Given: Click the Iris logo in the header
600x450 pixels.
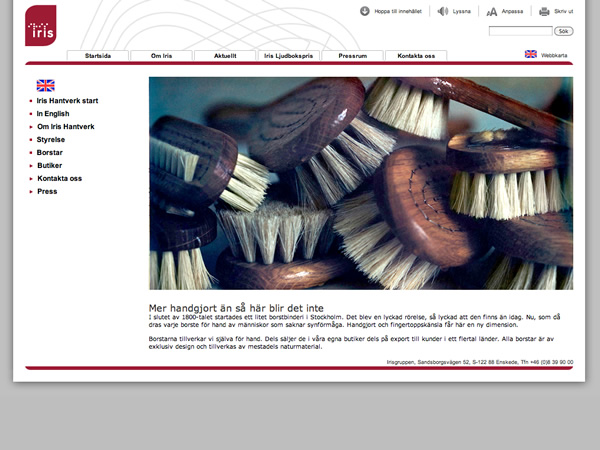Looking at the screenshot, I should pos(41,26).
